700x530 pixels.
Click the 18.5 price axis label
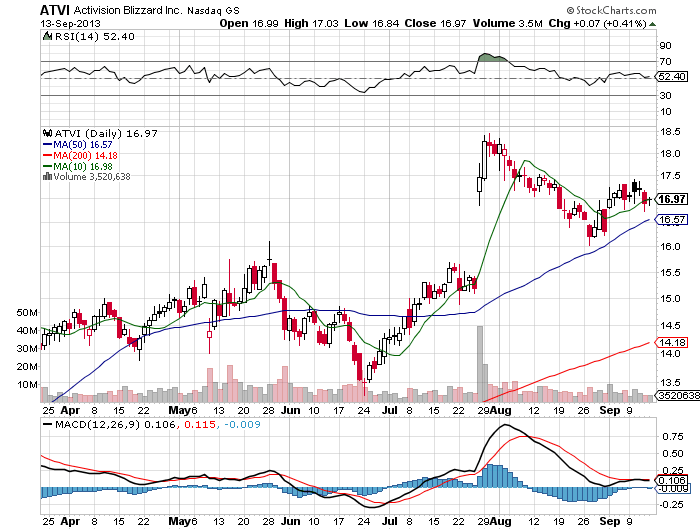pyautogui.click(x=671, y=132)
